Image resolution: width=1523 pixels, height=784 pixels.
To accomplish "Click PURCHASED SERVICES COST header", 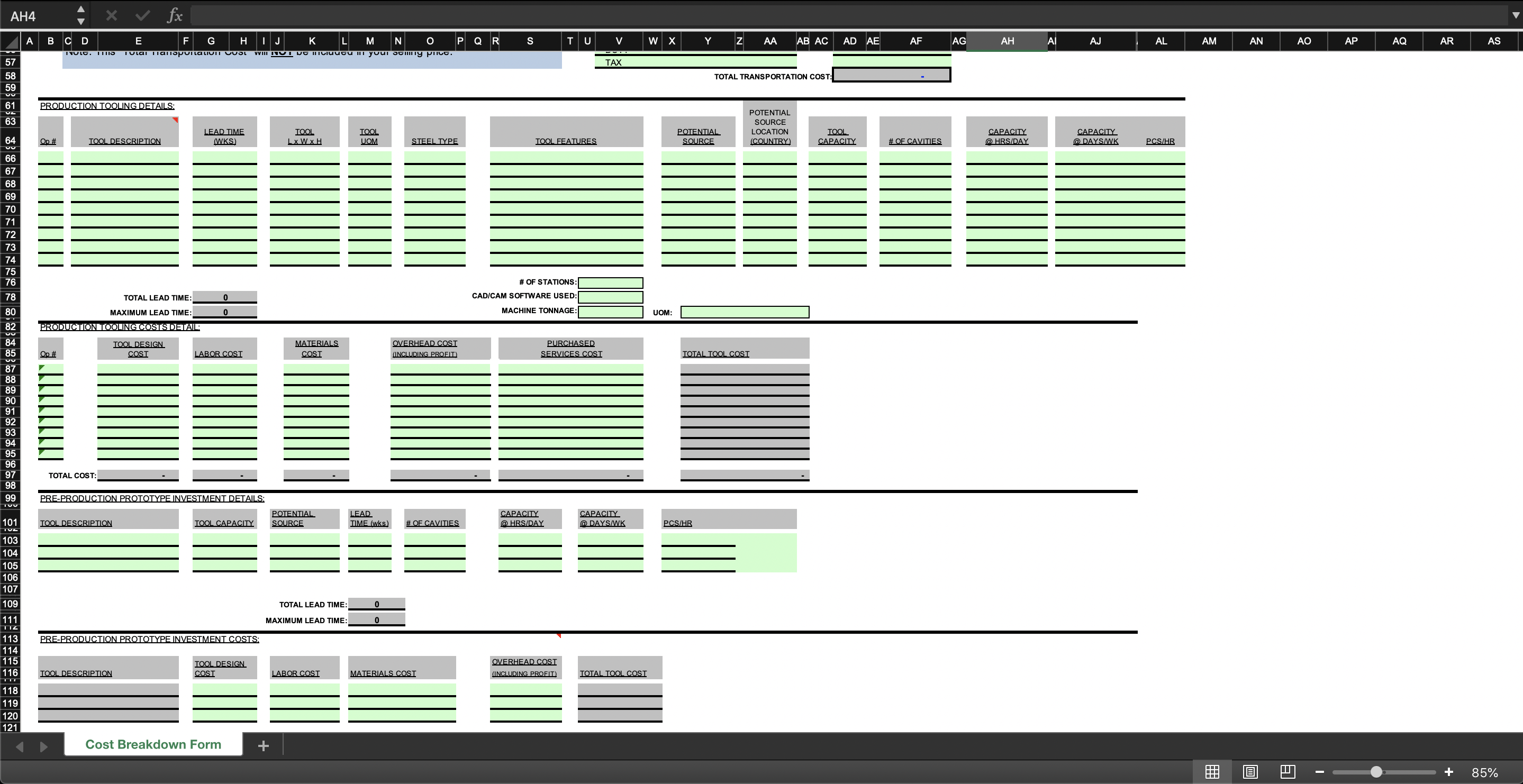I will point(571,348).
